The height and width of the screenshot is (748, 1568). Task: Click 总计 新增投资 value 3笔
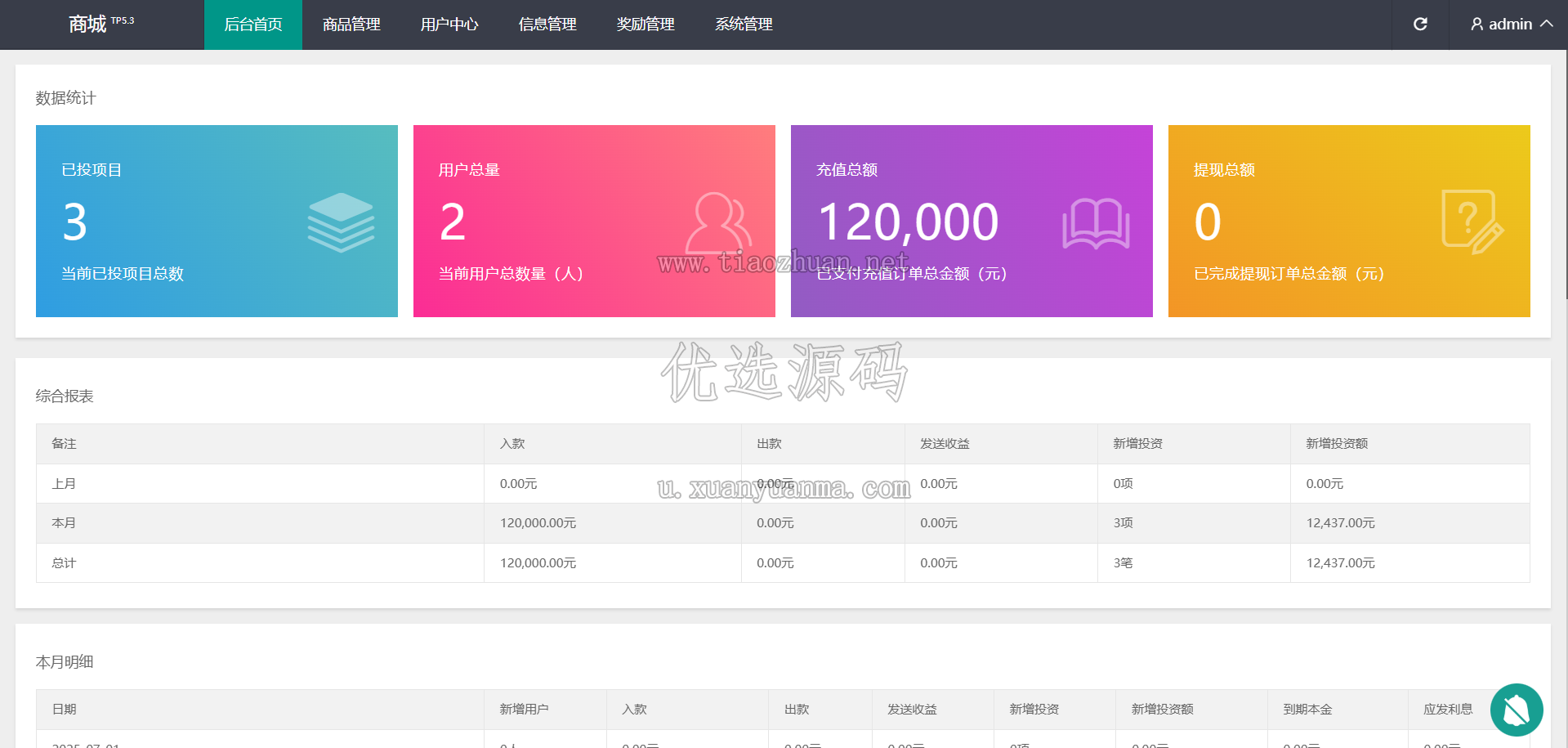point(1123,563)
